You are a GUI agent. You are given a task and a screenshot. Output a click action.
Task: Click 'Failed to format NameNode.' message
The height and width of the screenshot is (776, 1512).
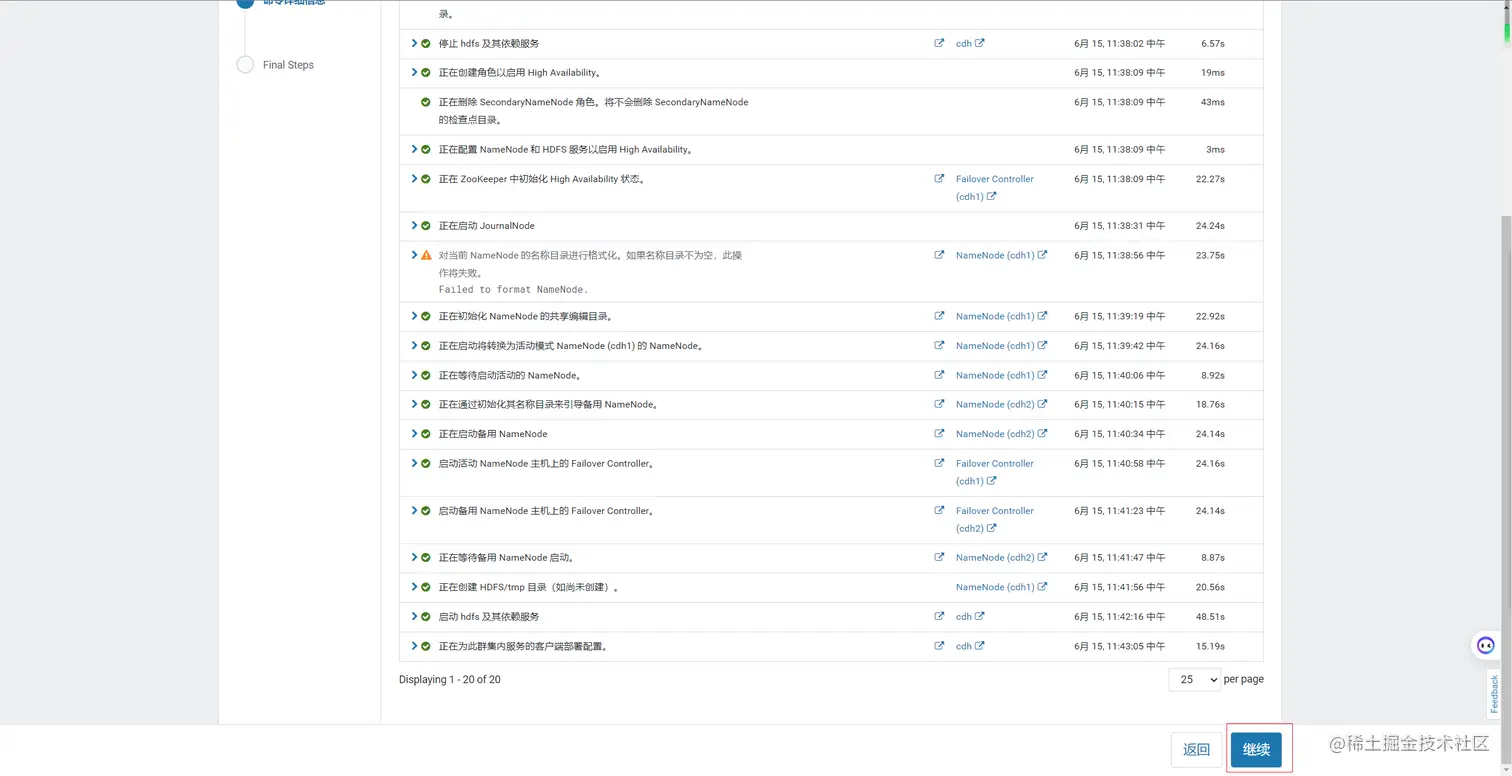pos(513,290)
